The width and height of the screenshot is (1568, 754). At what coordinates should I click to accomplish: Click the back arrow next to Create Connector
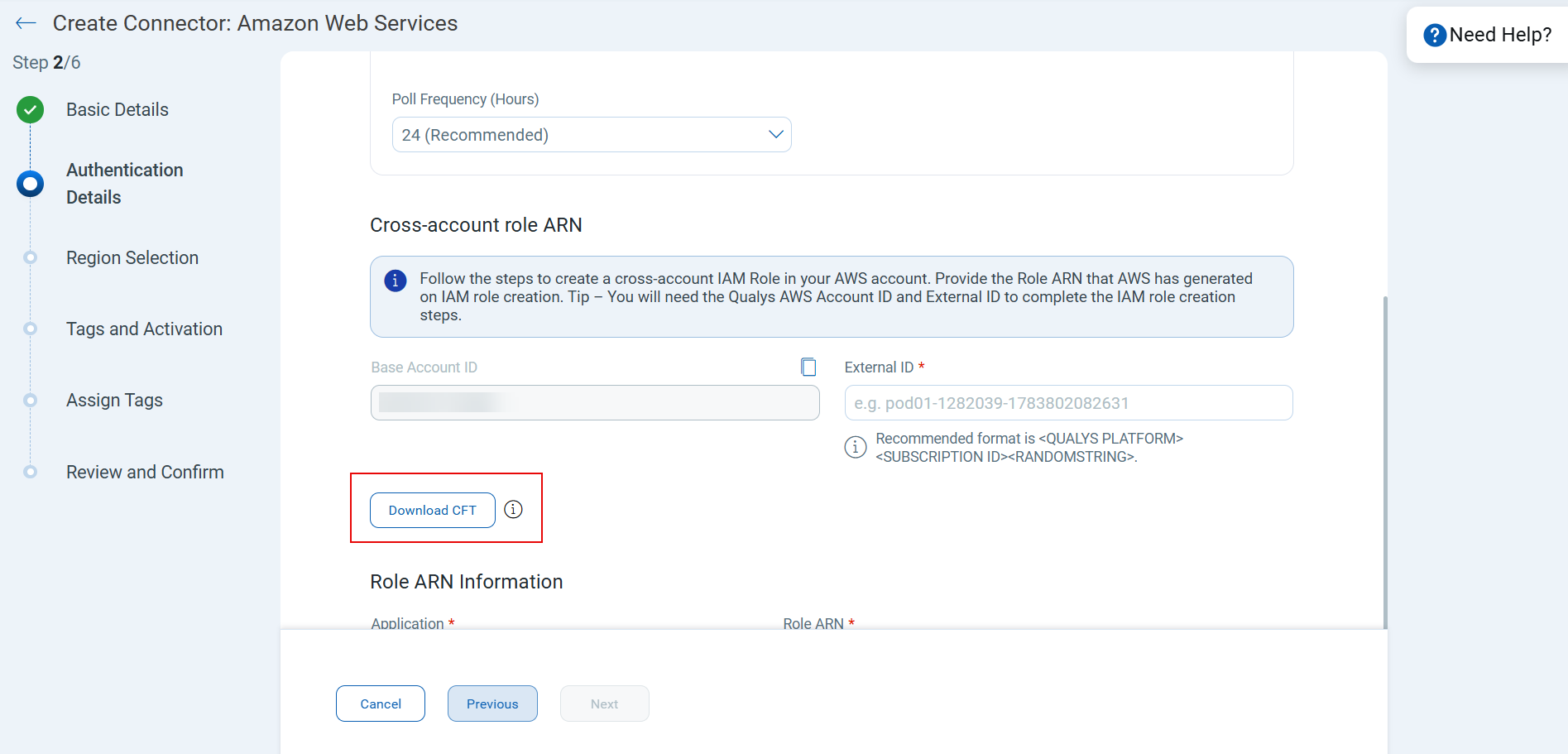[x=26, y=23]
